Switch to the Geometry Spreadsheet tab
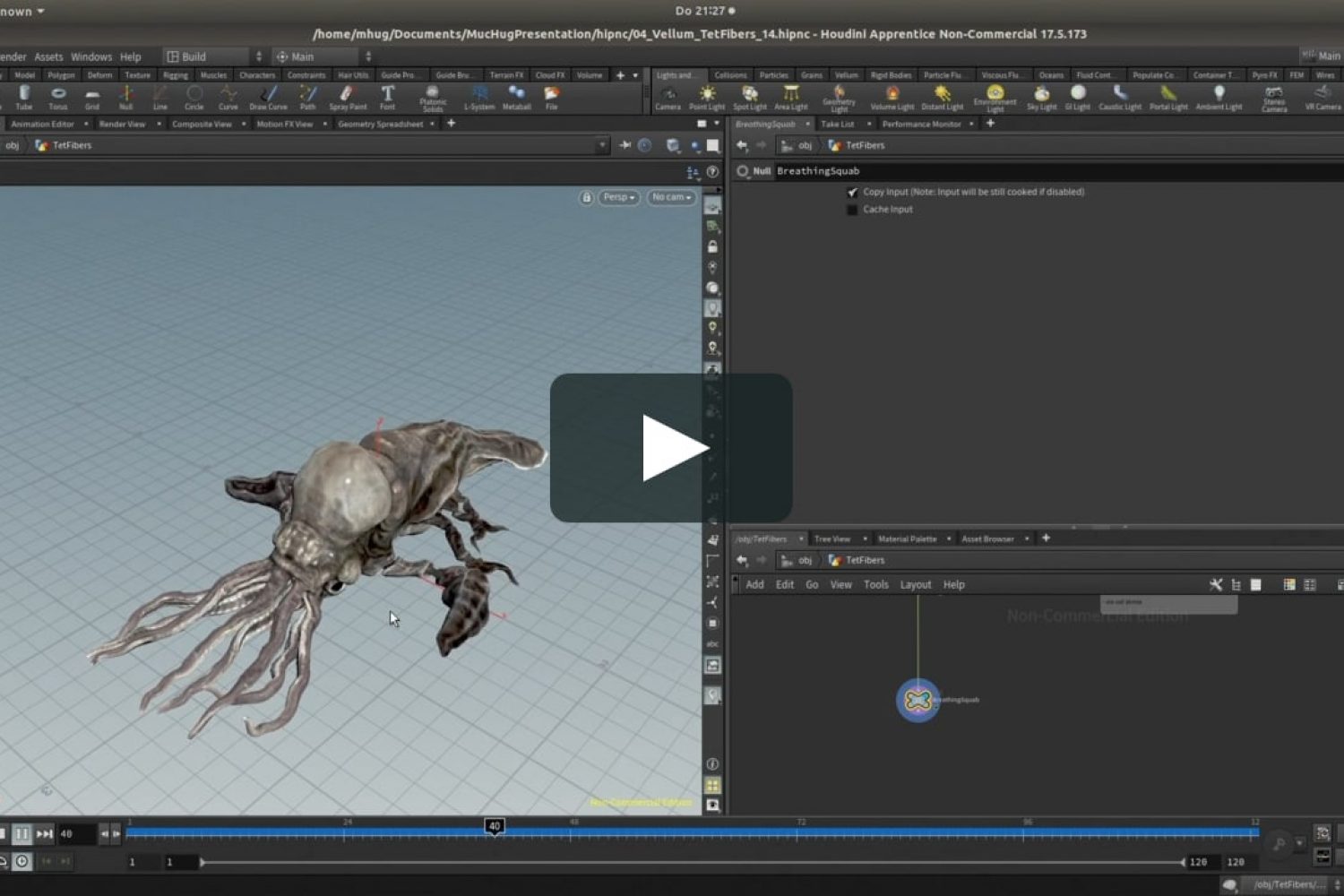1344x896 pixels. 380,125
